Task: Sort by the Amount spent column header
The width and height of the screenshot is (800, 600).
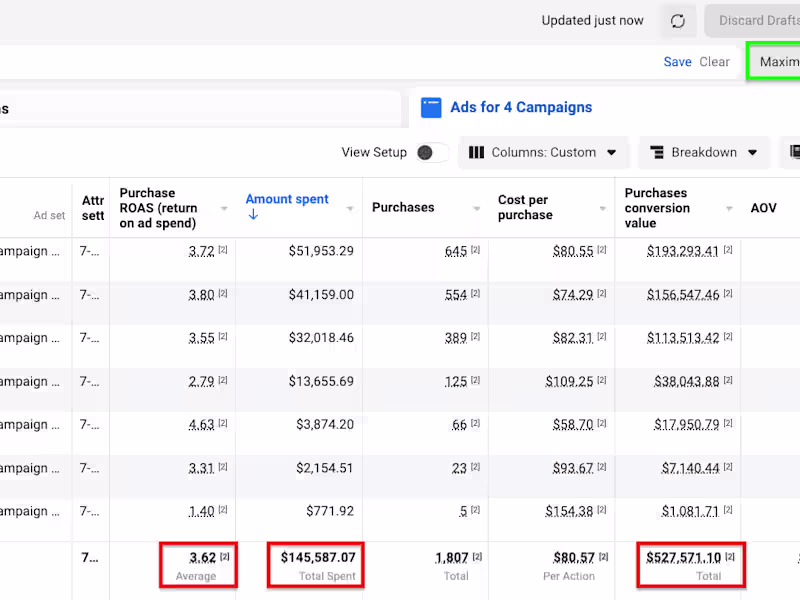Action: tap(287, 199)
